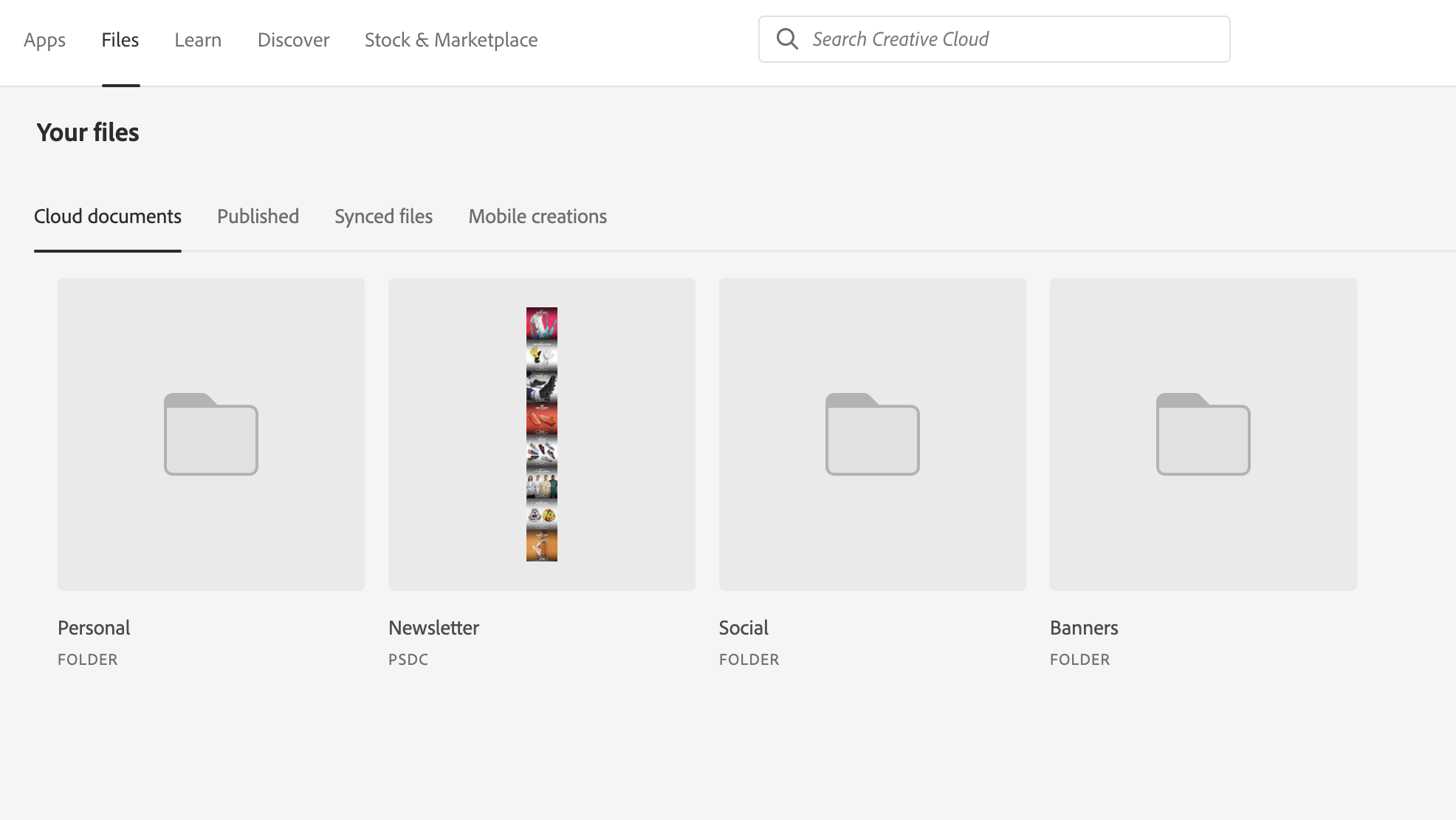Stay on the Cloud documents tab
Screen dimensions: 1456x820
108,216
